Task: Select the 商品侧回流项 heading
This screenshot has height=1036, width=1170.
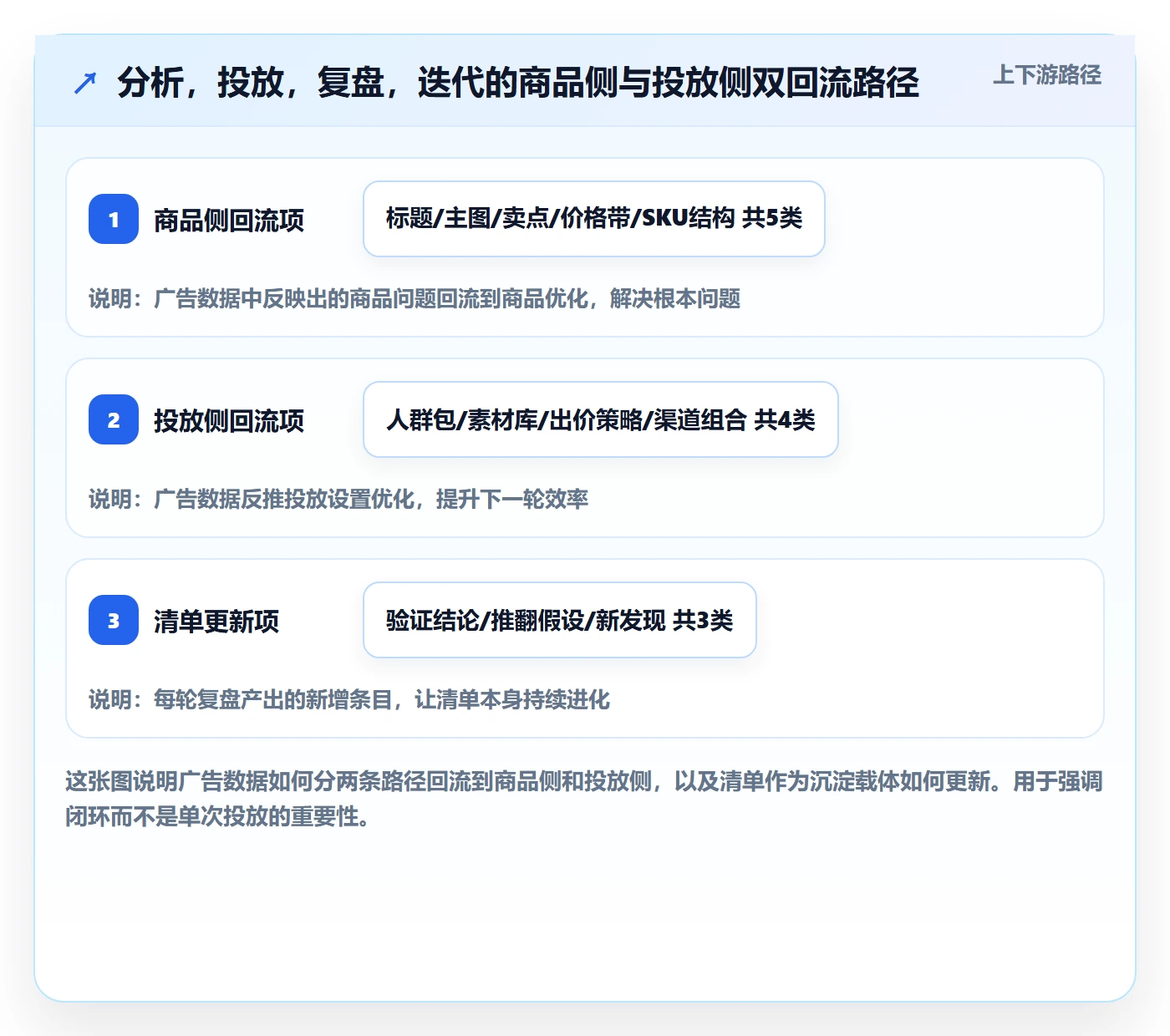Action: [229, 220]
